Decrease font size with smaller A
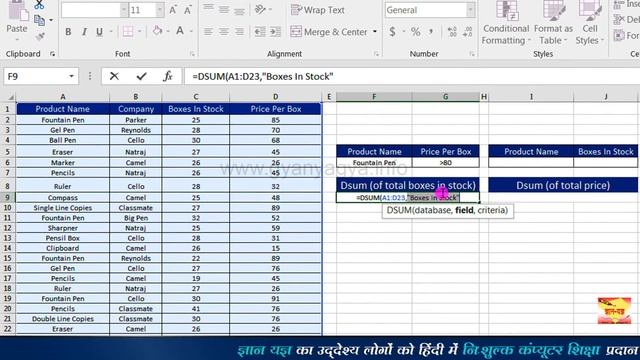 coord(188,10)
